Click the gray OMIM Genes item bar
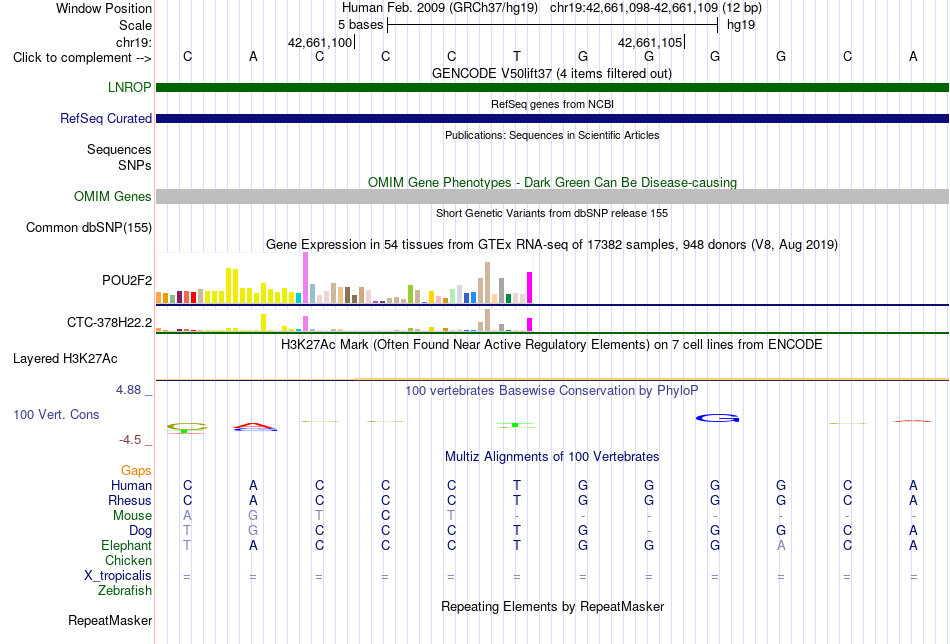 552,196
